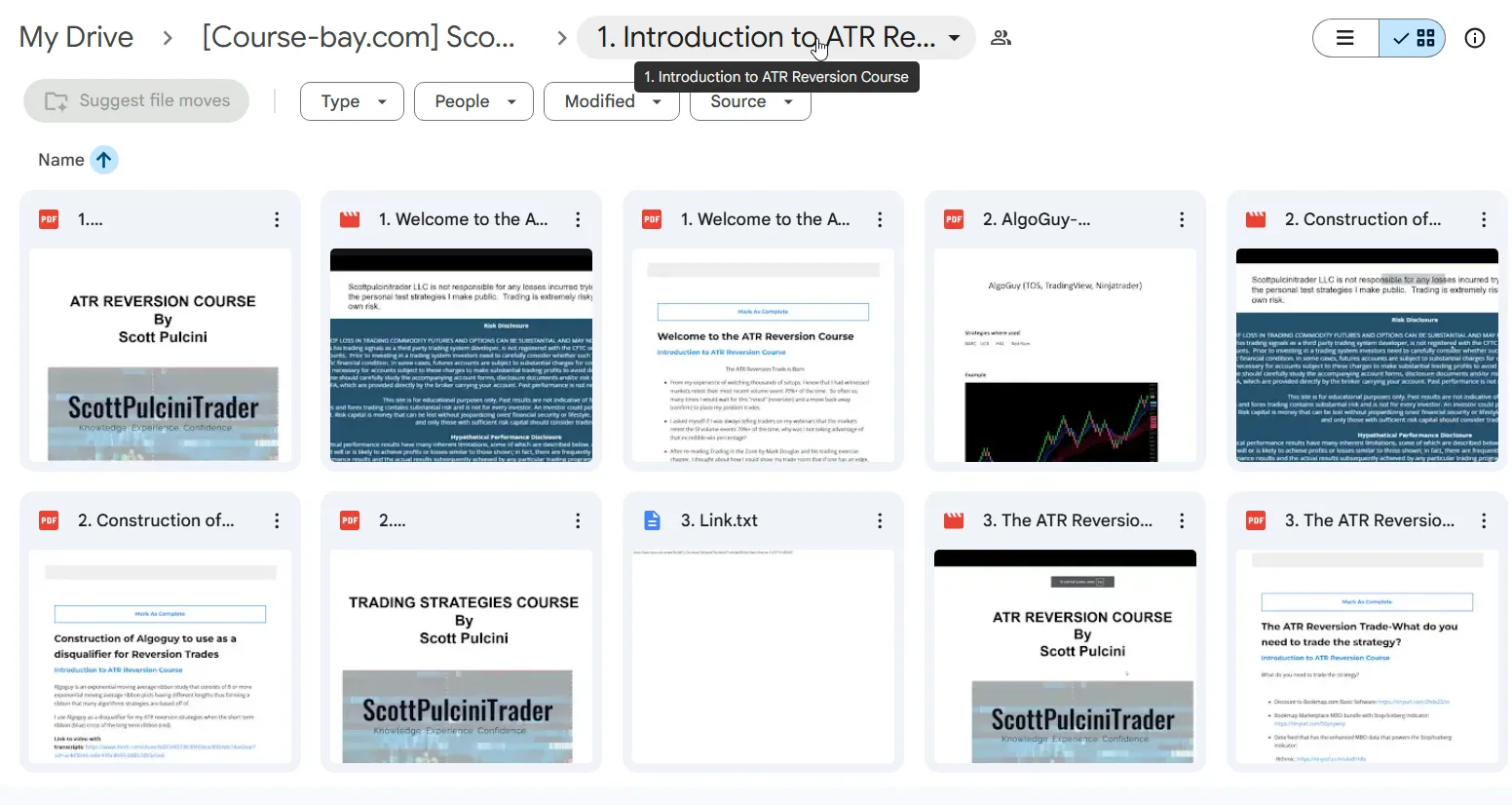Select the grid layout view
This screenshot has width=1512, height=805.
click(x=1413, y=38)
